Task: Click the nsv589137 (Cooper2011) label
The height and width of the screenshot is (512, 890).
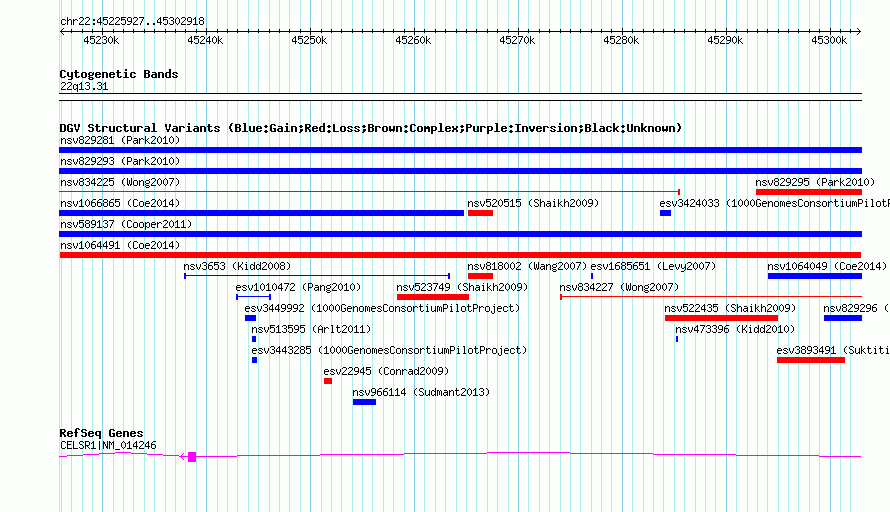Action: (x=126, y=224)
